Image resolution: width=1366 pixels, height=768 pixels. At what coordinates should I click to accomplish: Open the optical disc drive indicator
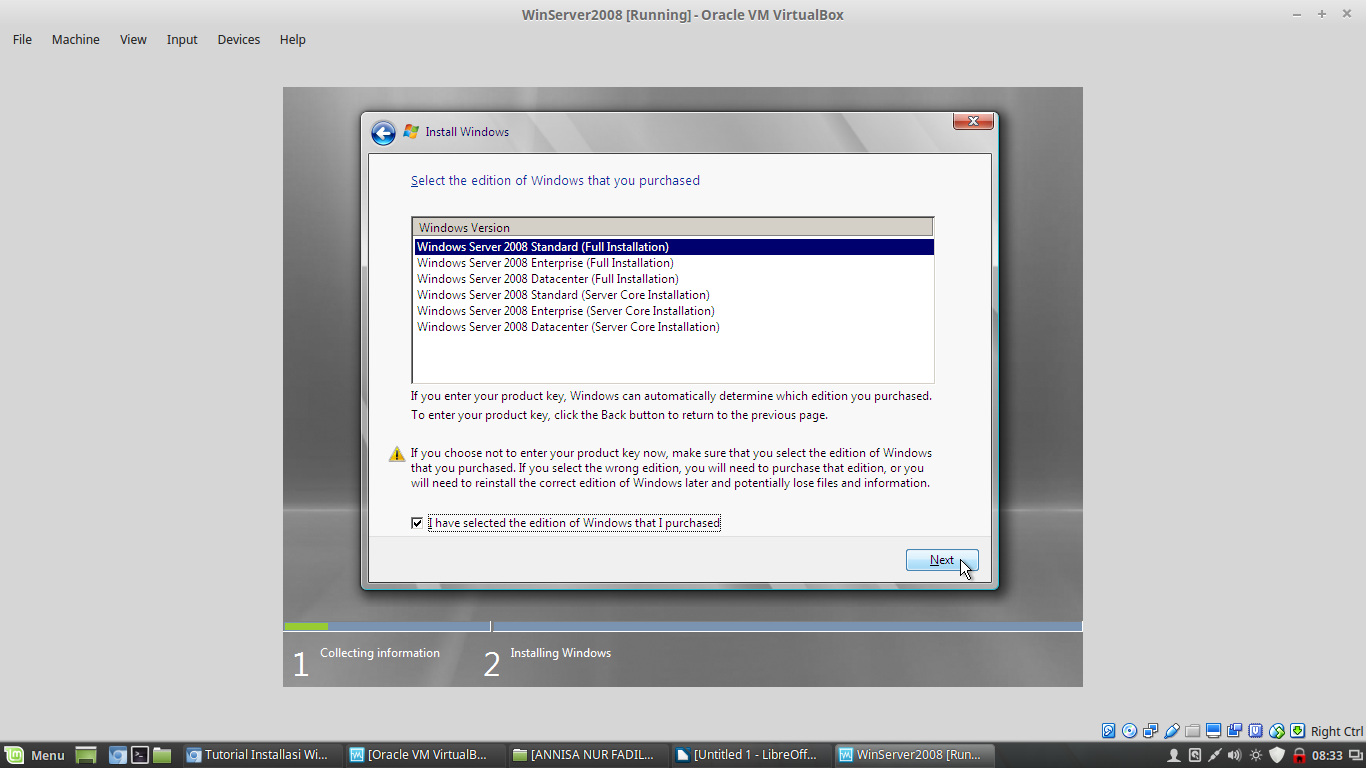[1130, 731]
